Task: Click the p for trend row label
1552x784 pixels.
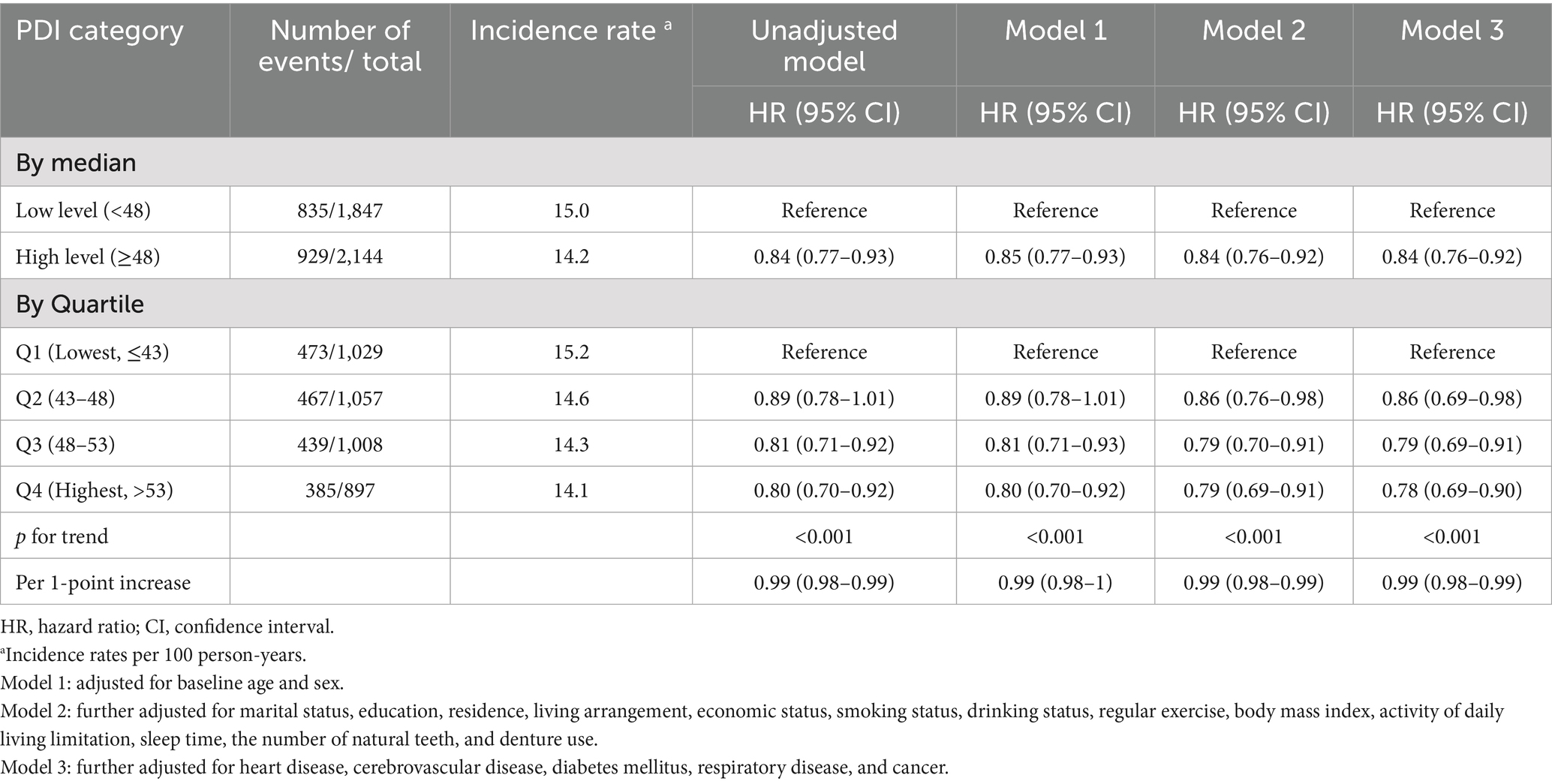Action: 62,536
